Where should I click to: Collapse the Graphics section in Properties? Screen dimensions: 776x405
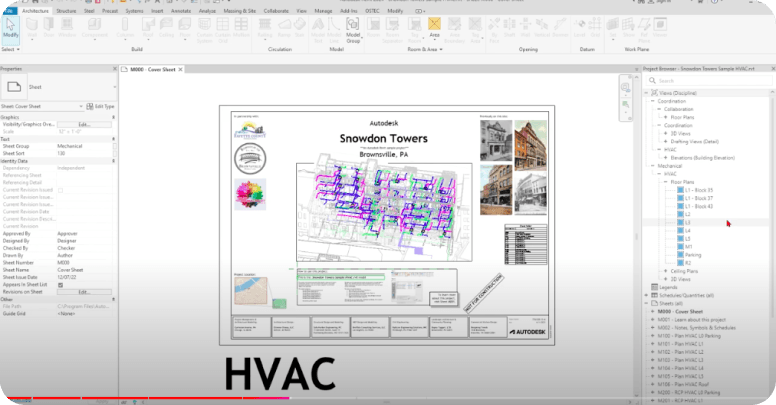pyautogui.click(x=114, y=117)
